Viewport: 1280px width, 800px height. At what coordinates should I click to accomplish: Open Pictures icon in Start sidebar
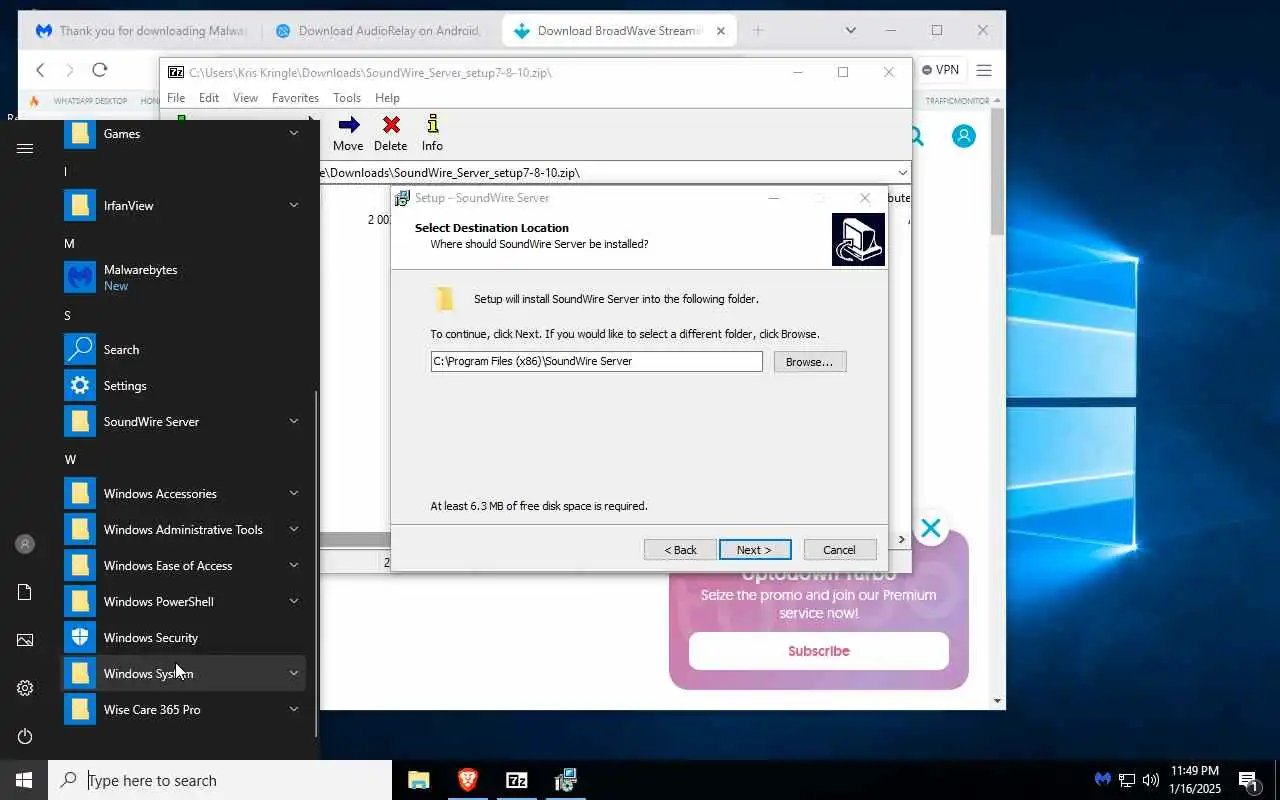coord(25,640)
